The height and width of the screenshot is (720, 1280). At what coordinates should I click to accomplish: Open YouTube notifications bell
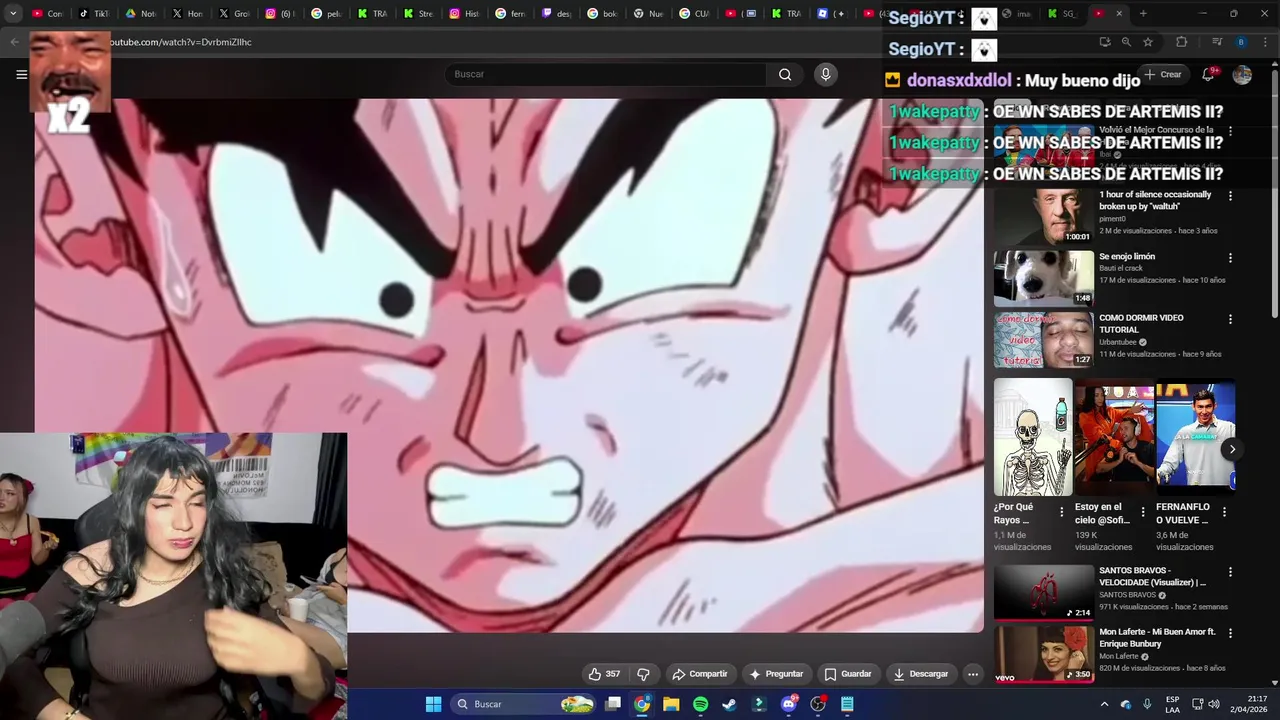[x=1208, y=74]
